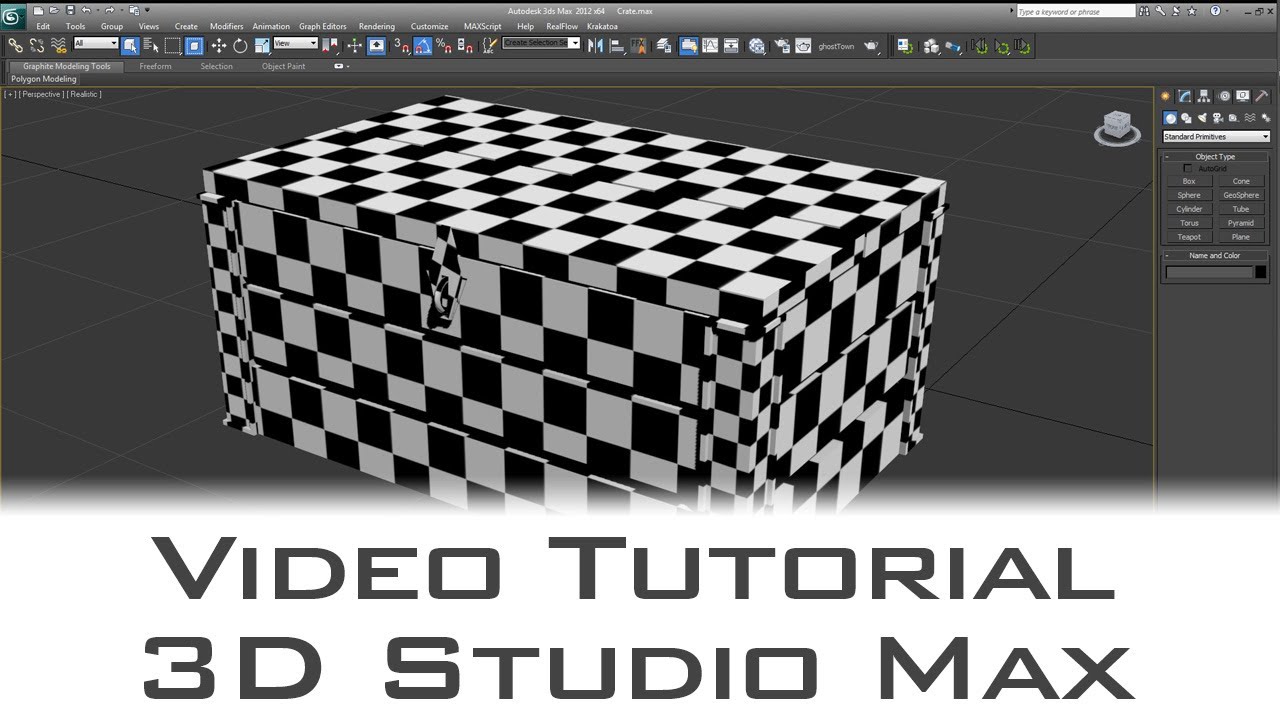Open the selection filter All dropdown
This screenshot has width=1280, height=720.
(x=96, y=44)
